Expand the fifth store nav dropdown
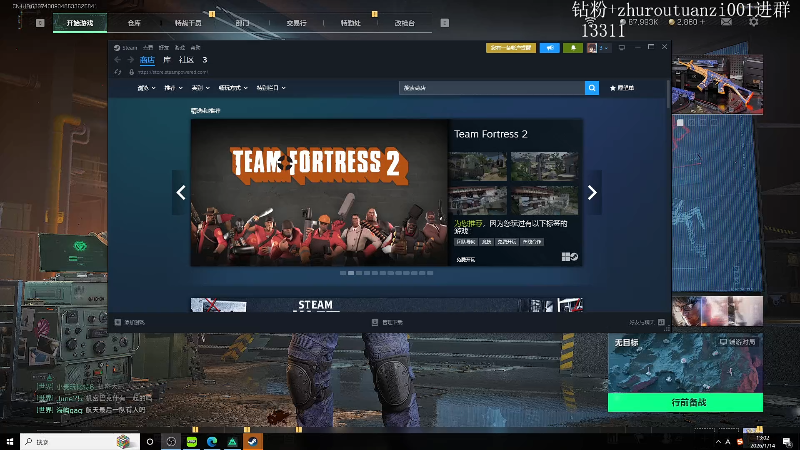800x450 pixels. [271, 88]
